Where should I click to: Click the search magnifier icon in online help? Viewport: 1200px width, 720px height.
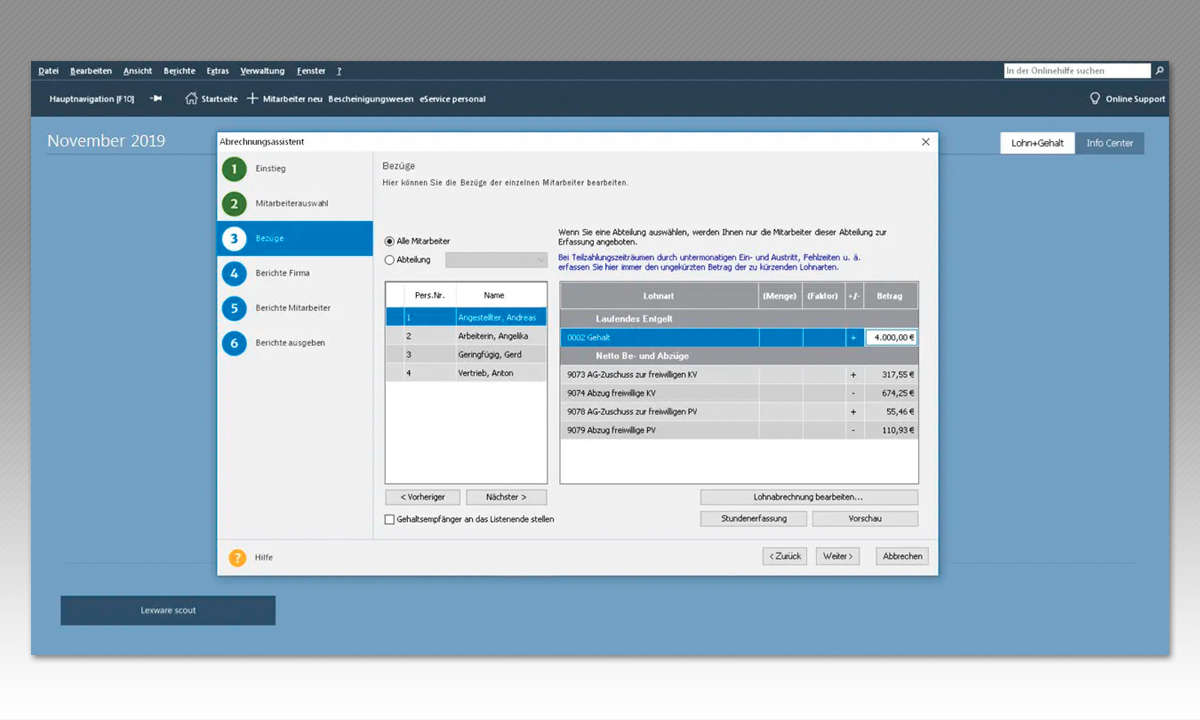point(1159,71)
